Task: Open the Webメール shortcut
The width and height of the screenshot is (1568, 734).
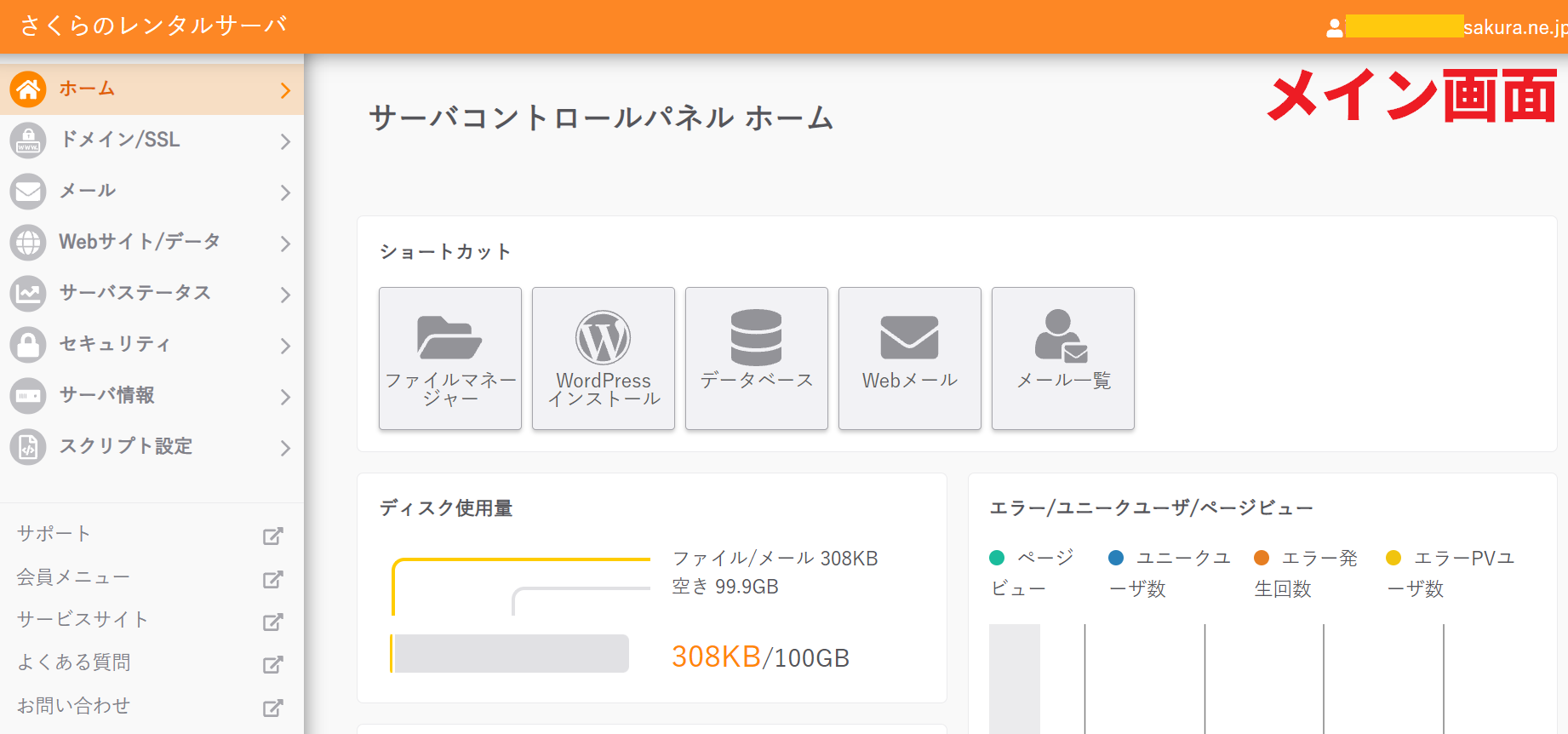Action: click(910, 358)
